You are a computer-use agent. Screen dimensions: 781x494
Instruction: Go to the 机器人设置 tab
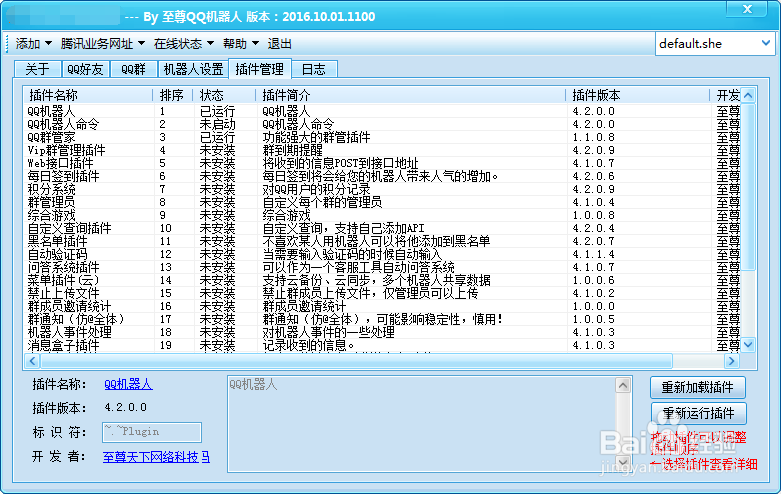coord(193,69)
